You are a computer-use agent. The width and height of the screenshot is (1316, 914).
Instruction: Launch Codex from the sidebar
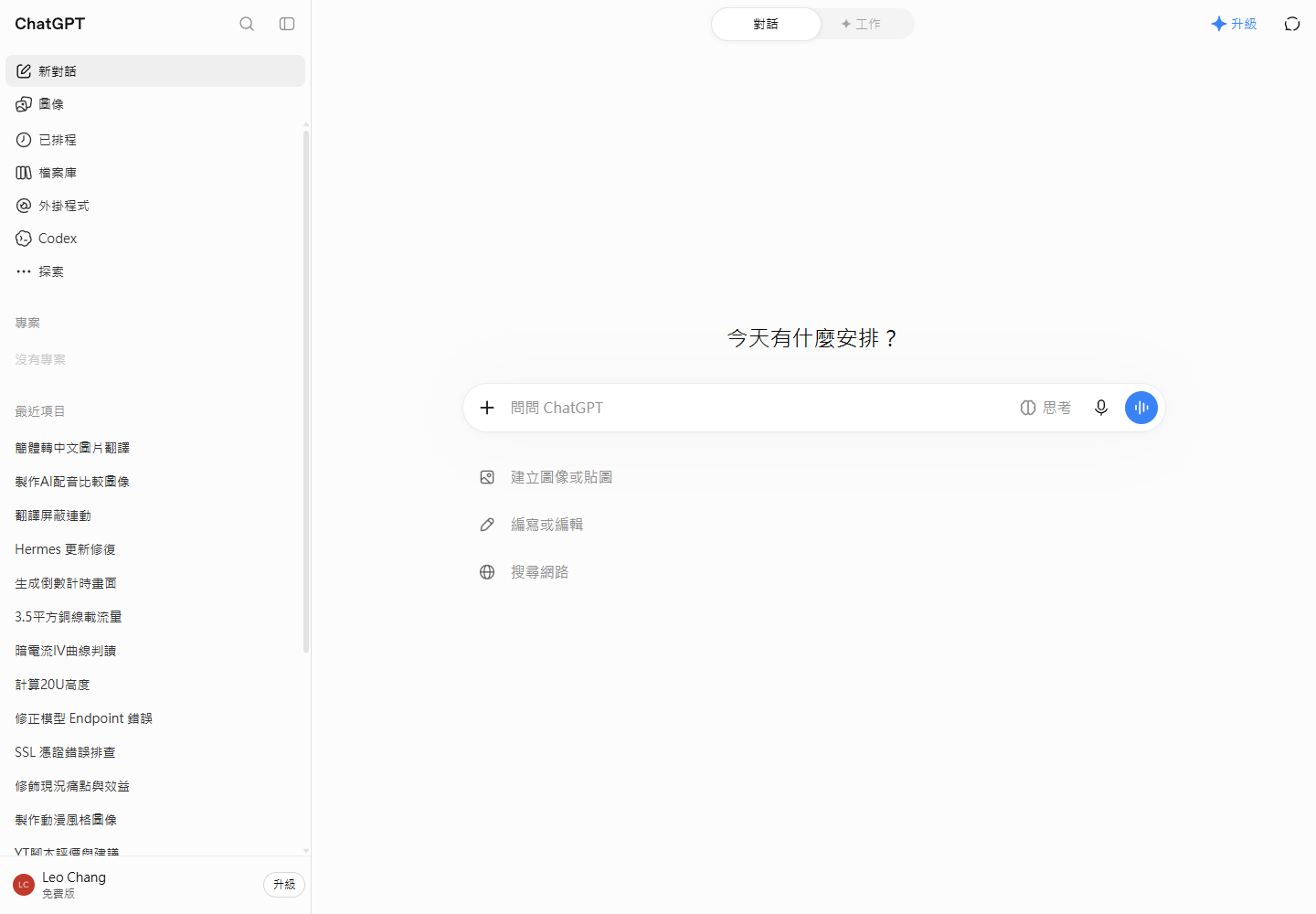155,239
